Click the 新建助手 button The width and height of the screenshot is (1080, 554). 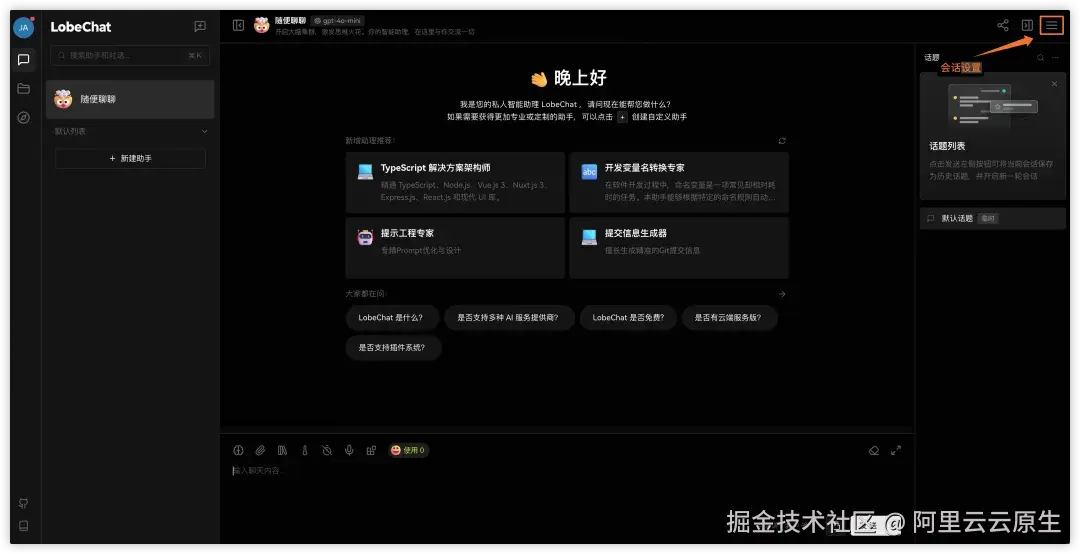130,158
